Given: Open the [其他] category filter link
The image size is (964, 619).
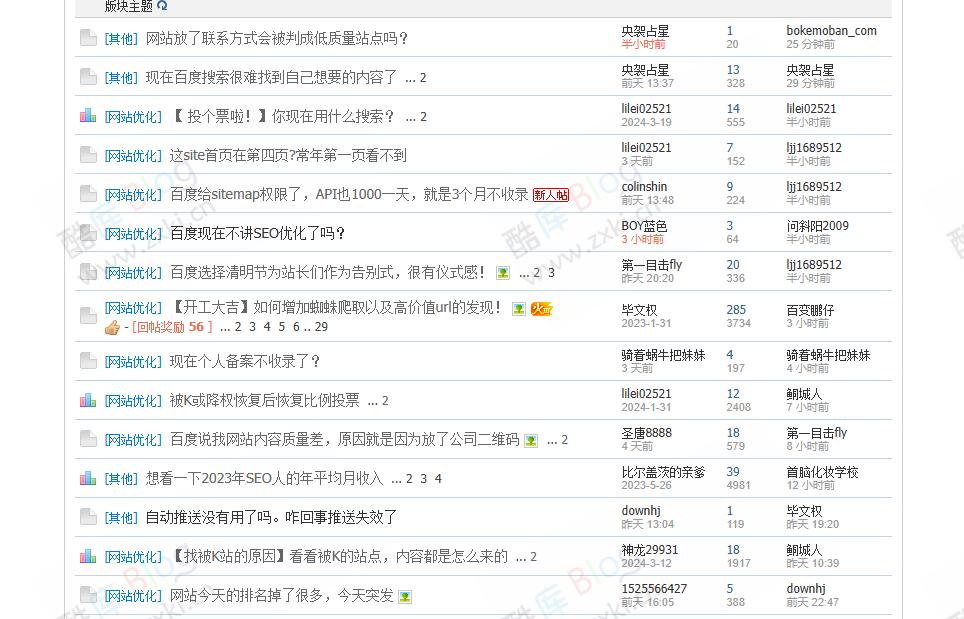Looking at the screenshot, I should click(x=120, y=38).
